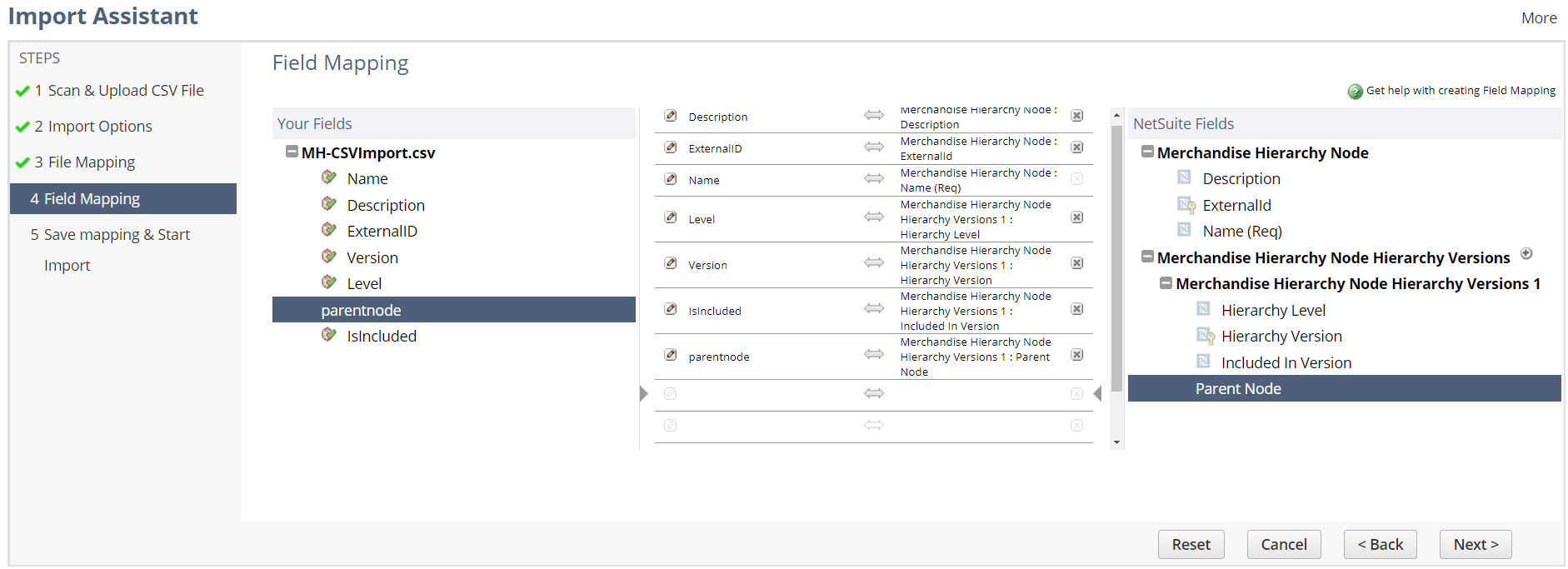Collapse the Merchandise Hierarchy Node group

coord(1147,152)
